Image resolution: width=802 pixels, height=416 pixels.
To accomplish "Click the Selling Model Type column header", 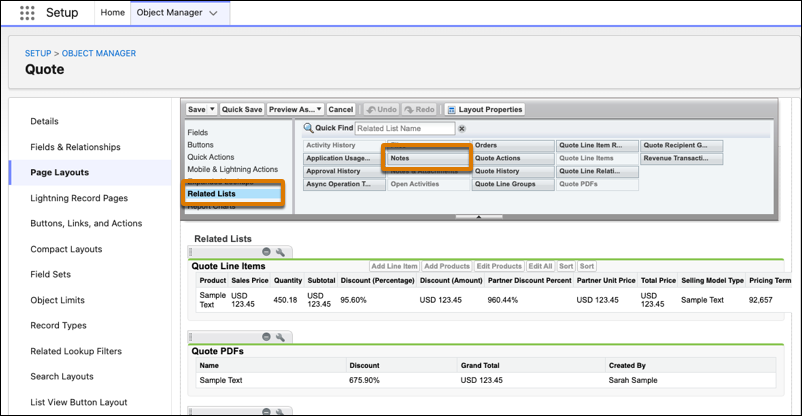I will pos(712,280).
